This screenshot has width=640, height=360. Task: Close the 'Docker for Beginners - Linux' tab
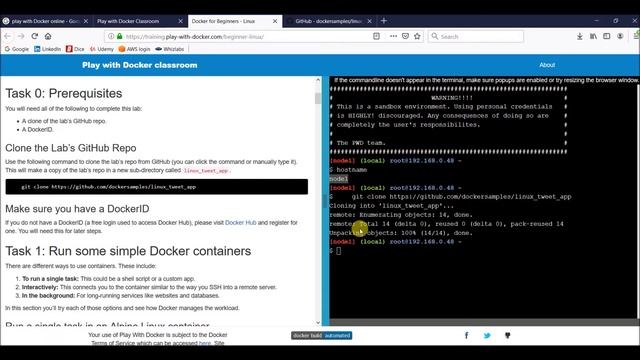tap(275, 21)
